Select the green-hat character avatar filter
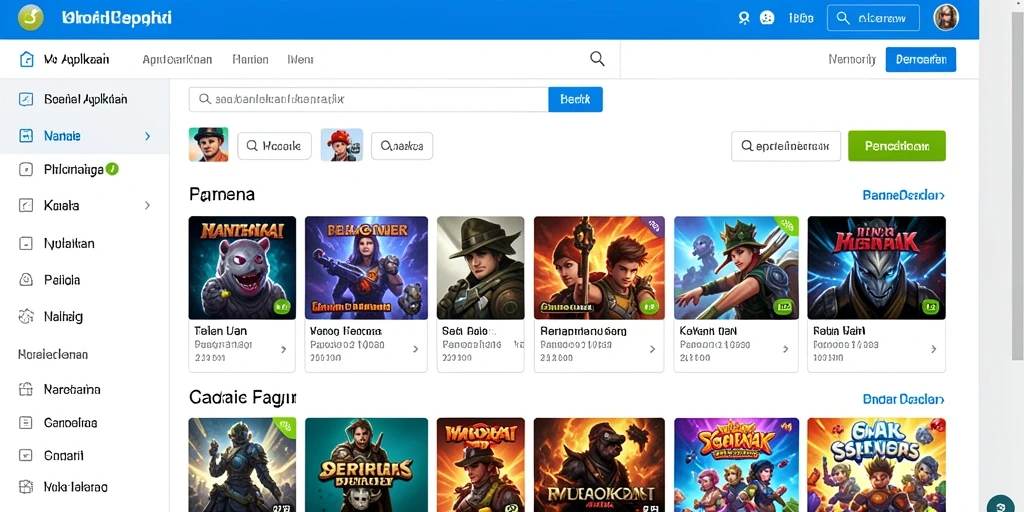 [x=208, y=144]
